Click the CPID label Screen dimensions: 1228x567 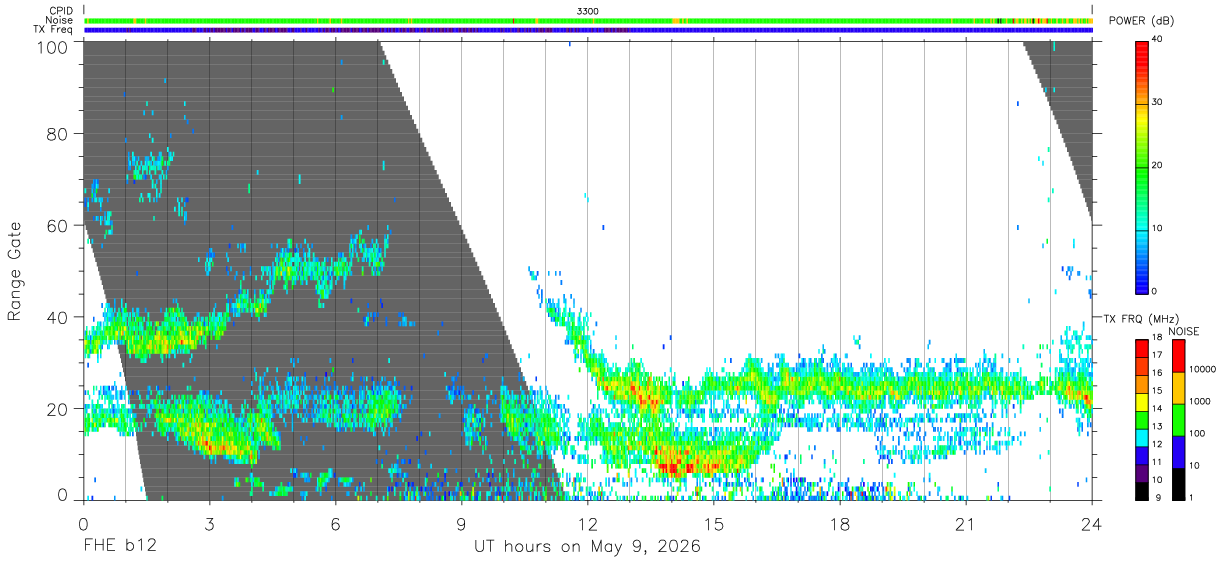click(x=61, y=10)
